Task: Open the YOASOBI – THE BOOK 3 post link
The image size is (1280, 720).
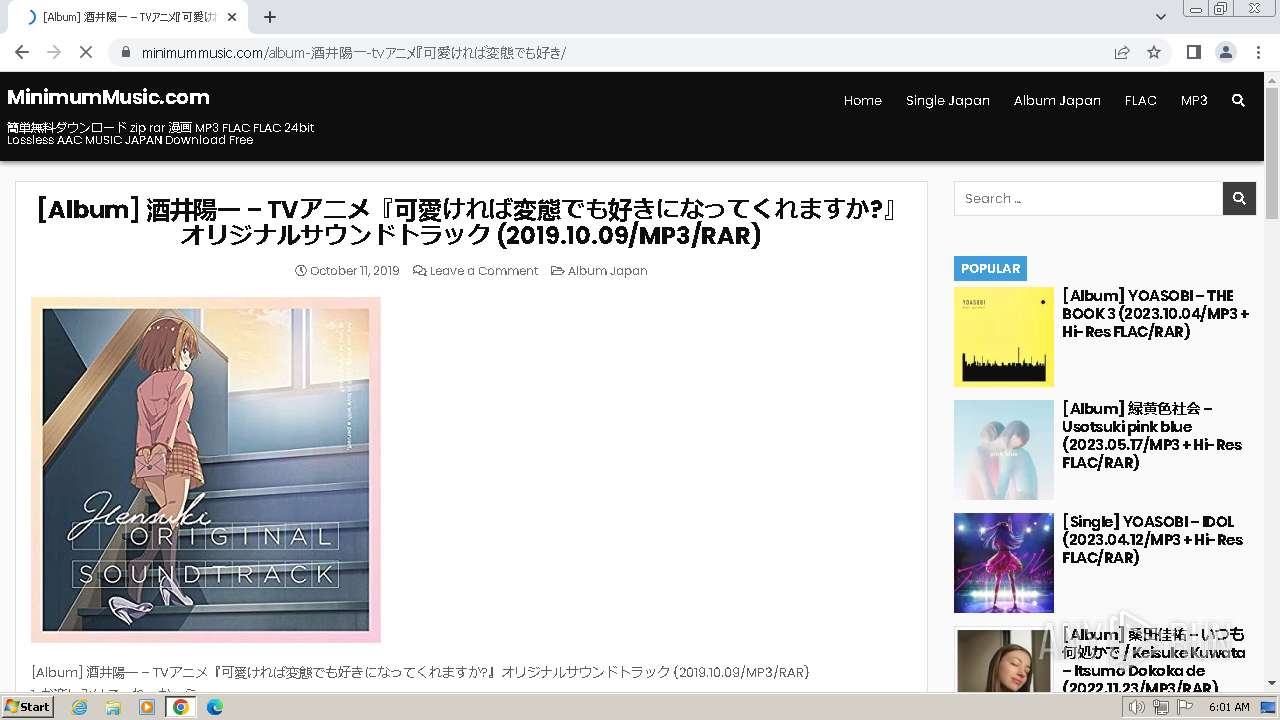Action: coord(1156,313)
